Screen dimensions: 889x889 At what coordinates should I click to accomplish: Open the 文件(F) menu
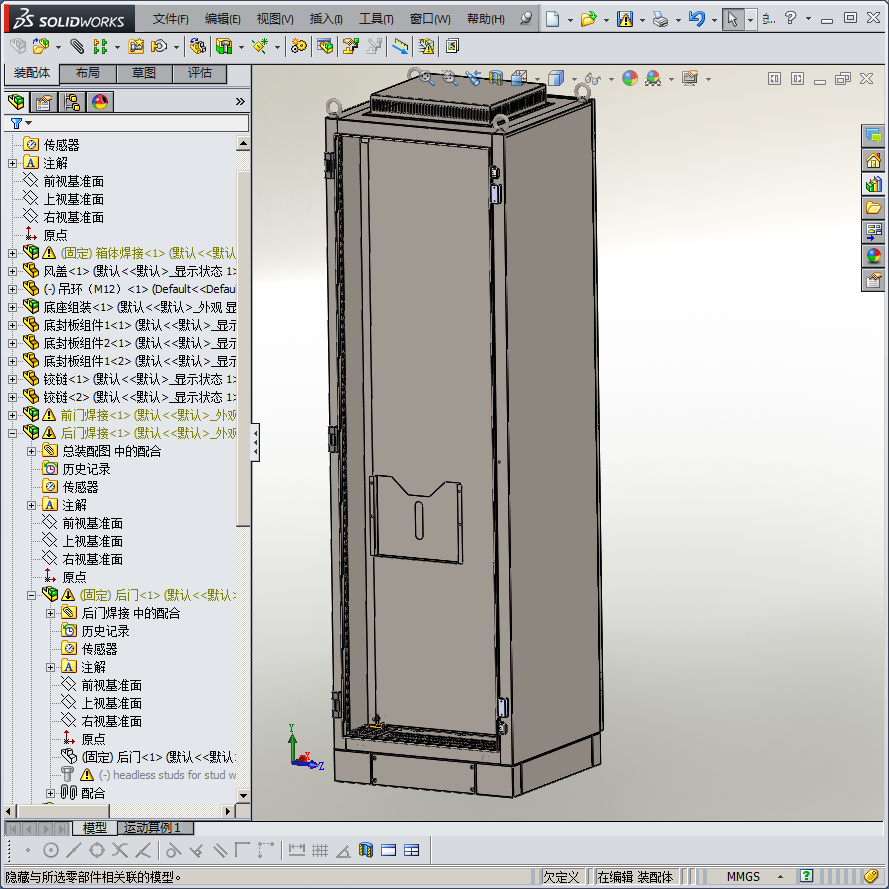[171, 19]
